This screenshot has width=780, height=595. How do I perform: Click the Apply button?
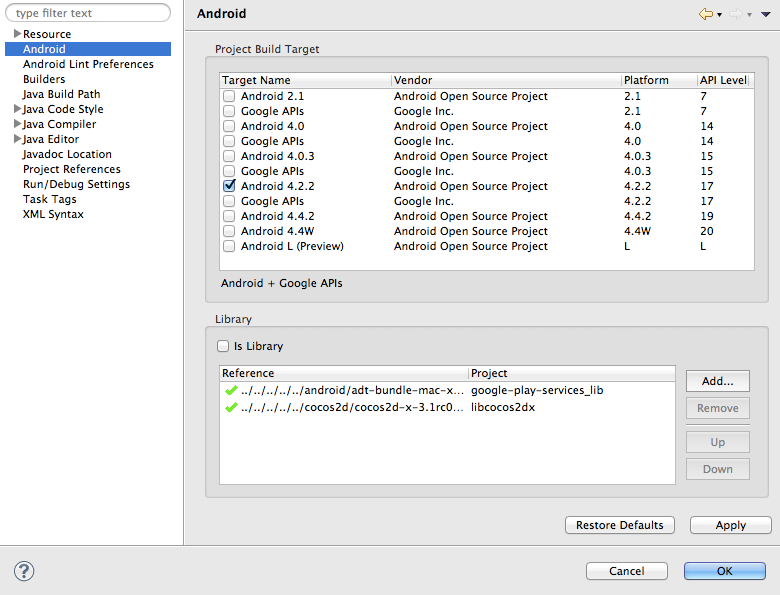click(x=730, y=525)
